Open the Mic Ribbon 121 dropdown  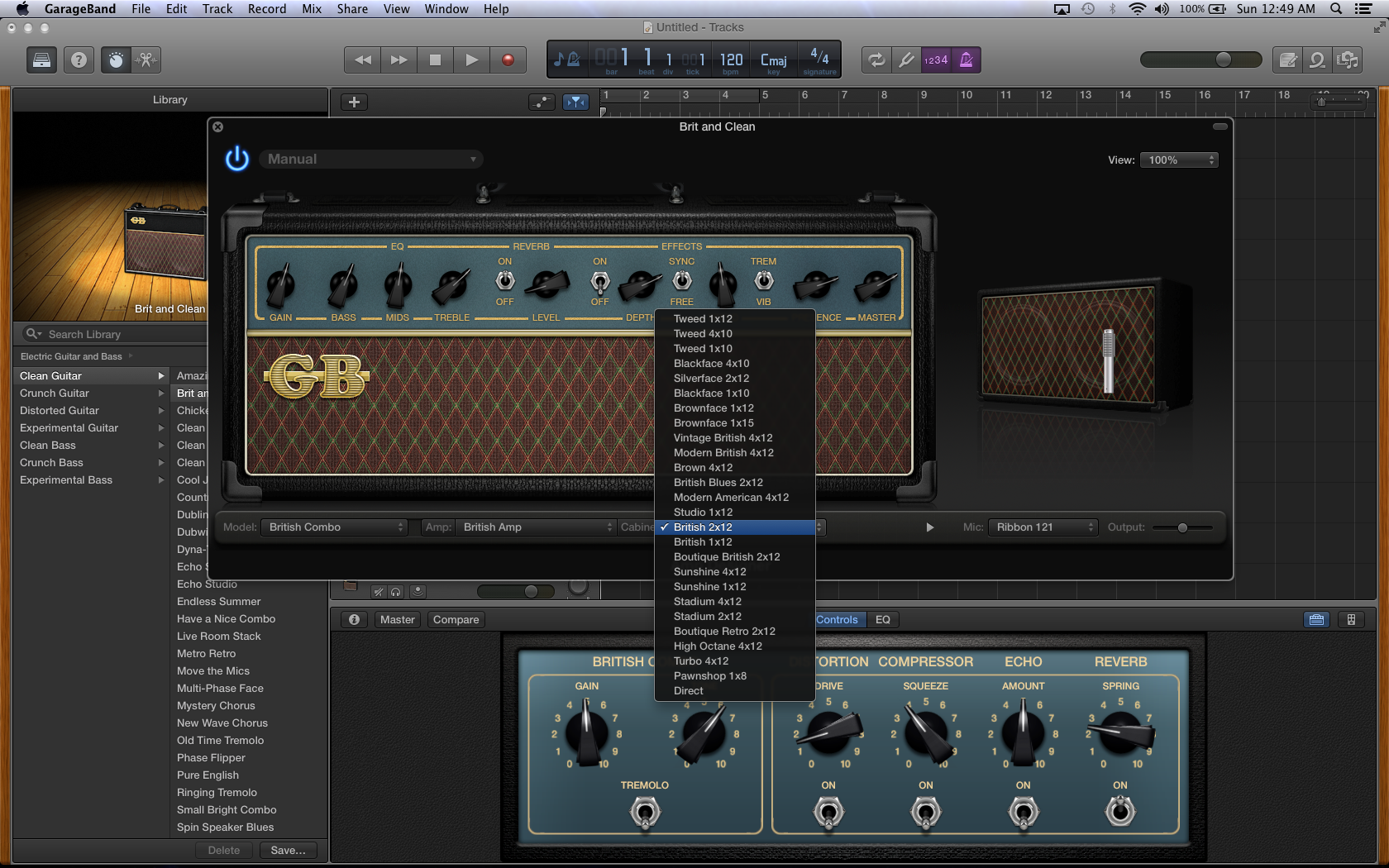pos(1043,527)
